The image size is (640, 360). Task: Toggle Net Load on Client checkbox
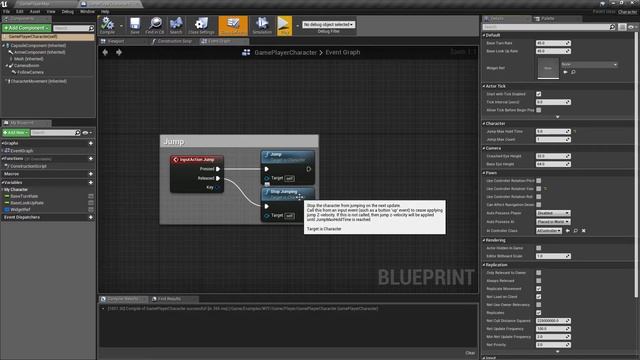coord(539,297)
